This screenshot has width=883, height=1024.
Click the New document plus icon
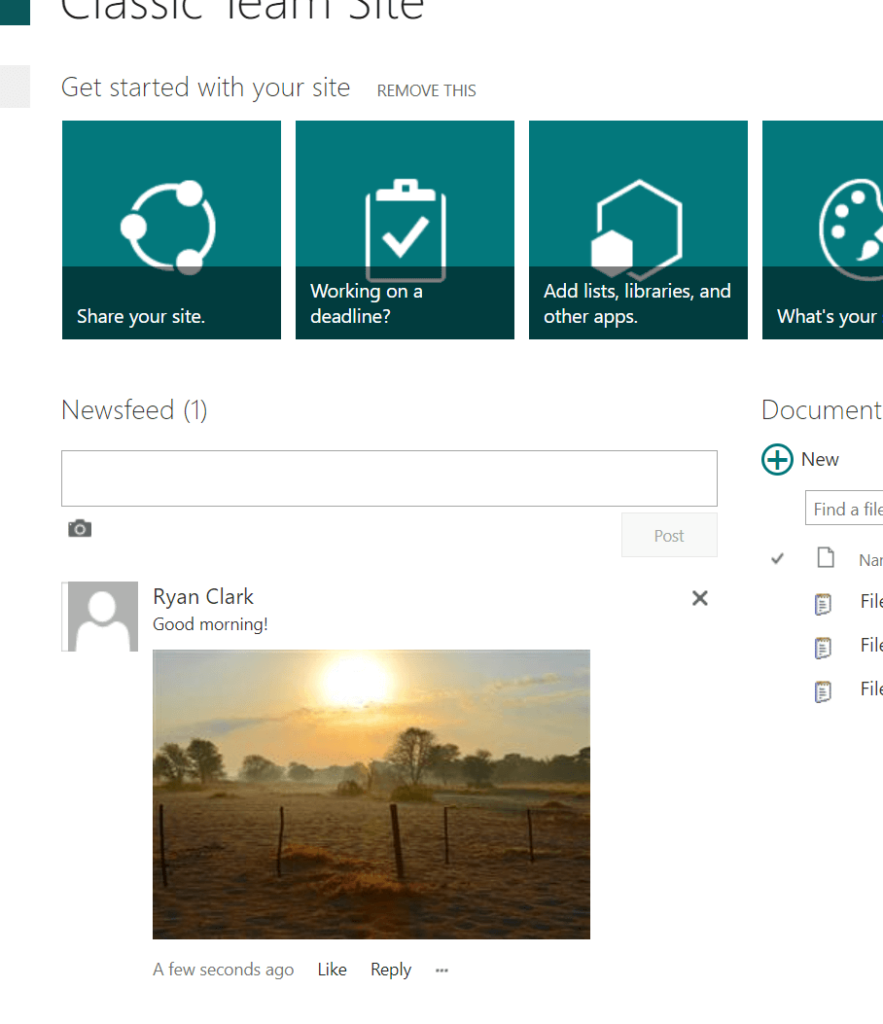pos(777,460)
